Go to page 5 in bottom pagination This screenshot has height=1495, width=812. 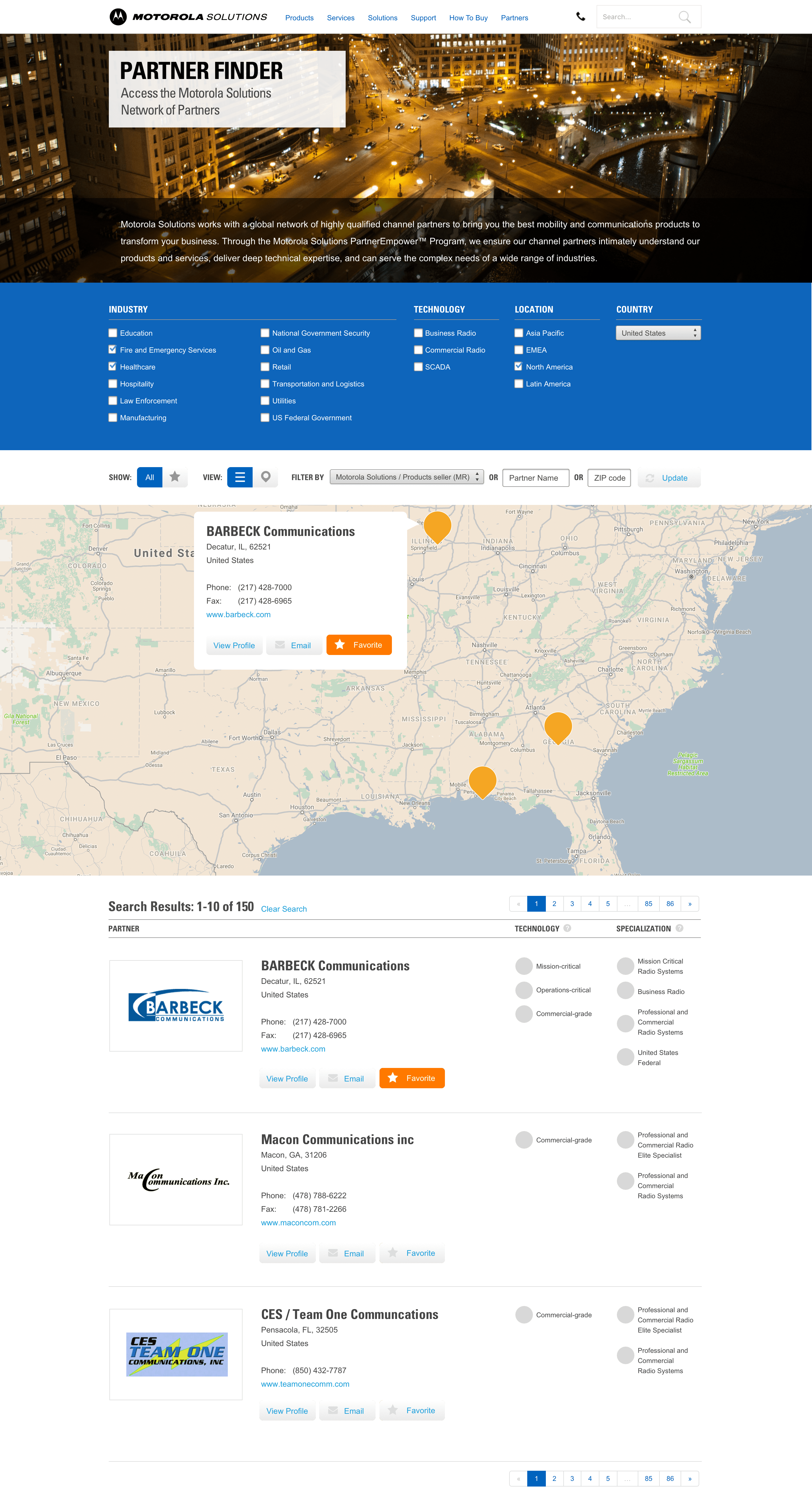[x=607, y=1479]
